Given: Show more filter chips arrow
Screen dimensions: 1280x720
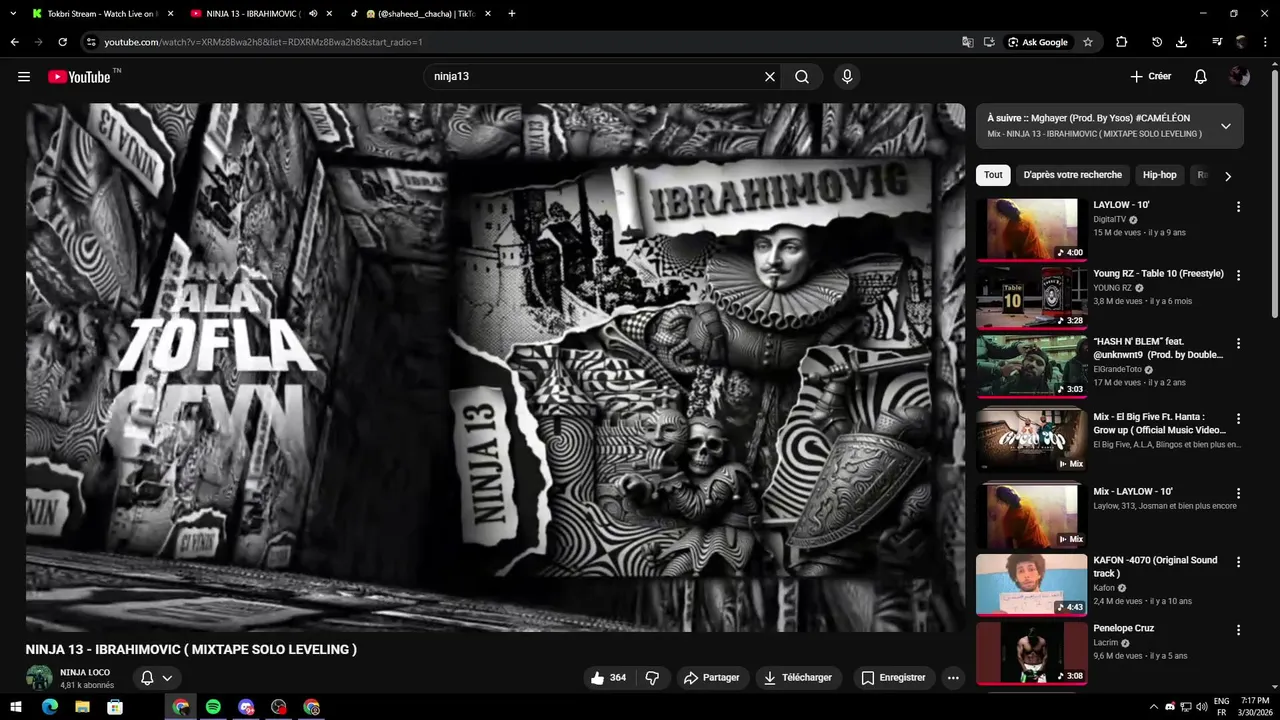Looking at the screenshot, I should click(1228, 176).
